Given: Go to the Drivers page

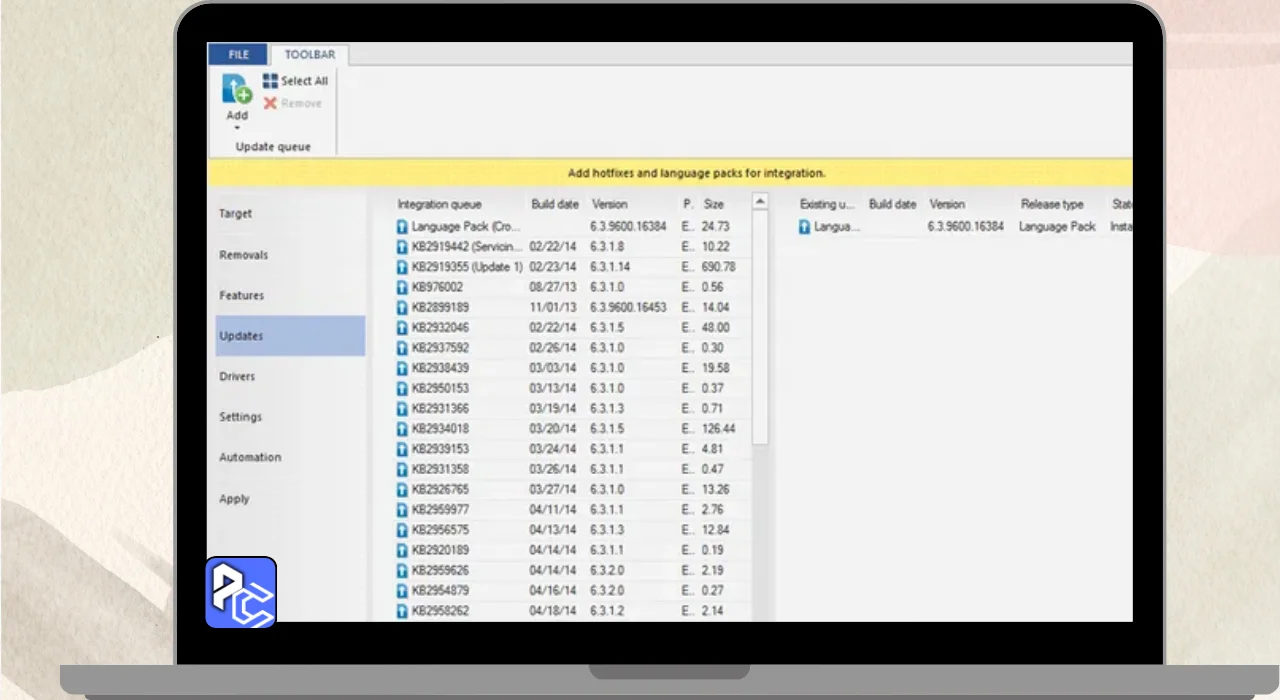Looking at the screenshot, I should (237, 377).
